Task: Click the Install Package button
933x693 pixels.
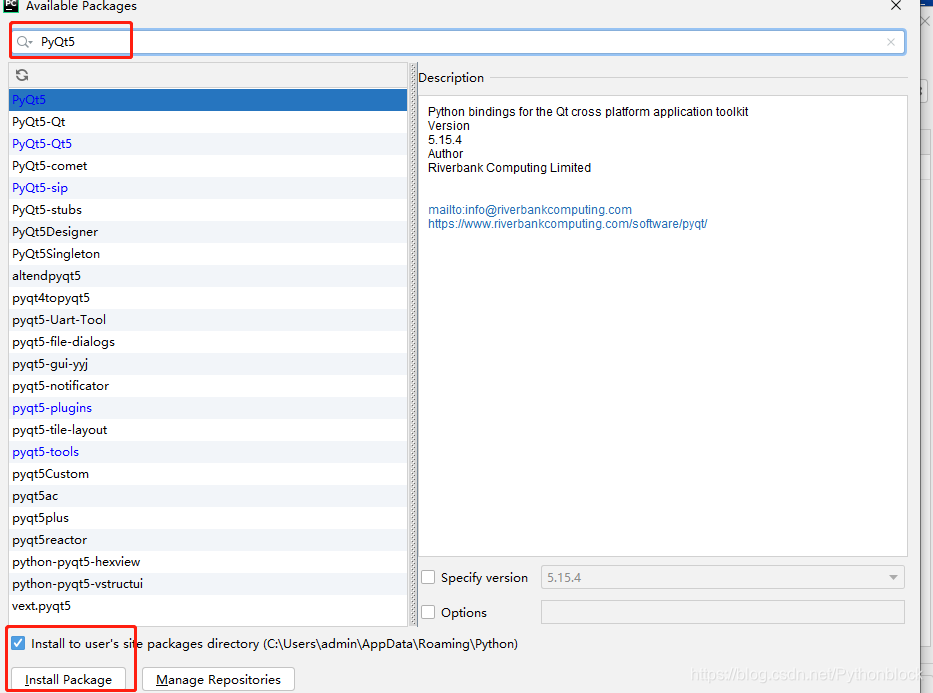Action: tap(68, 679)
